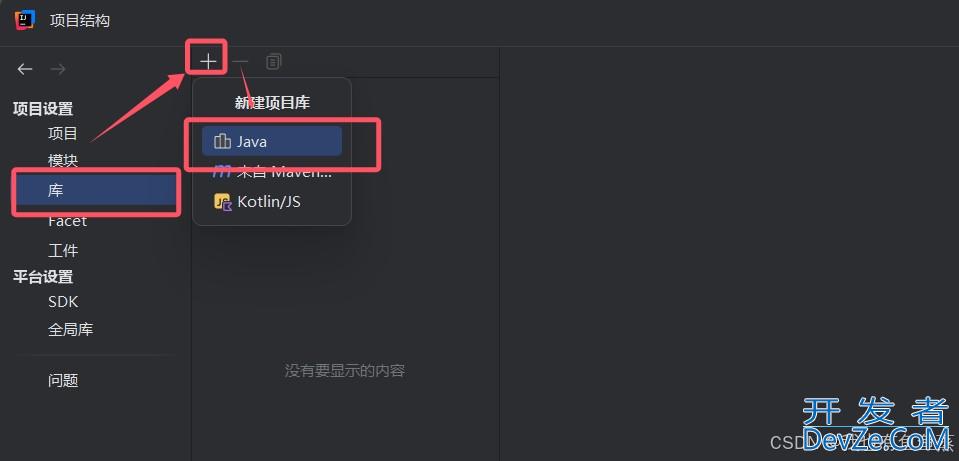959x461 pixels.
Task: Open the 模块 settings page
Action: pyautogui.click(x=63, y=161)
